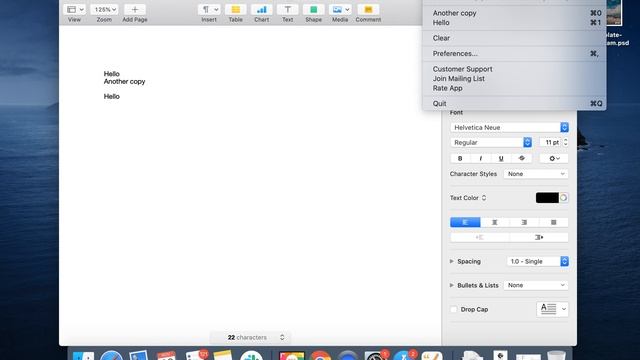Image resolution: width=640 pixels, height=360 pixels.
Task: Open the Bullets & Lists None dropdown
Action: click(536, 285)
